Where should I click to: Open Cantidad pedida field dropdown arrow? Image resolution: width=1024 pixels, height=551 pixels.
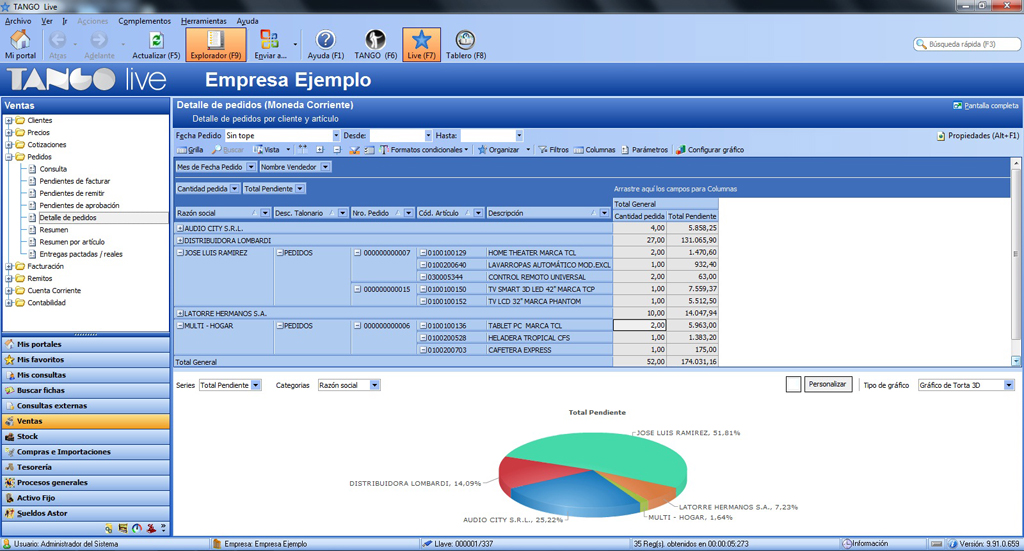tap(234, 189)
